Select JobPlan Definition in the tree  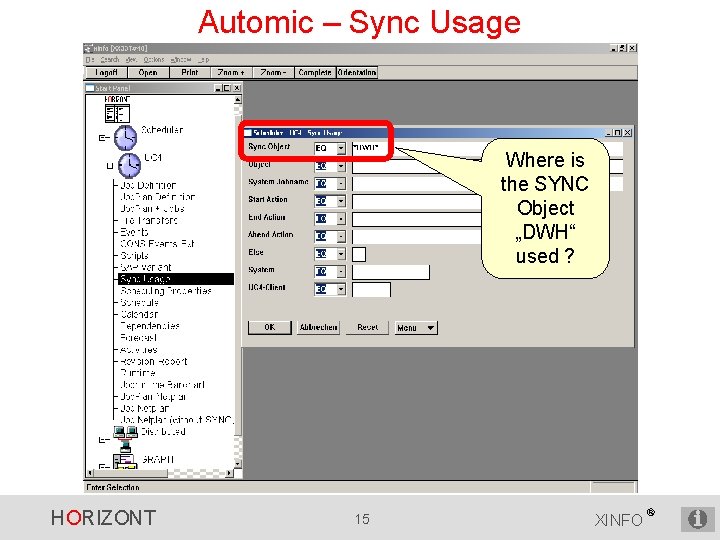(158, 197)
